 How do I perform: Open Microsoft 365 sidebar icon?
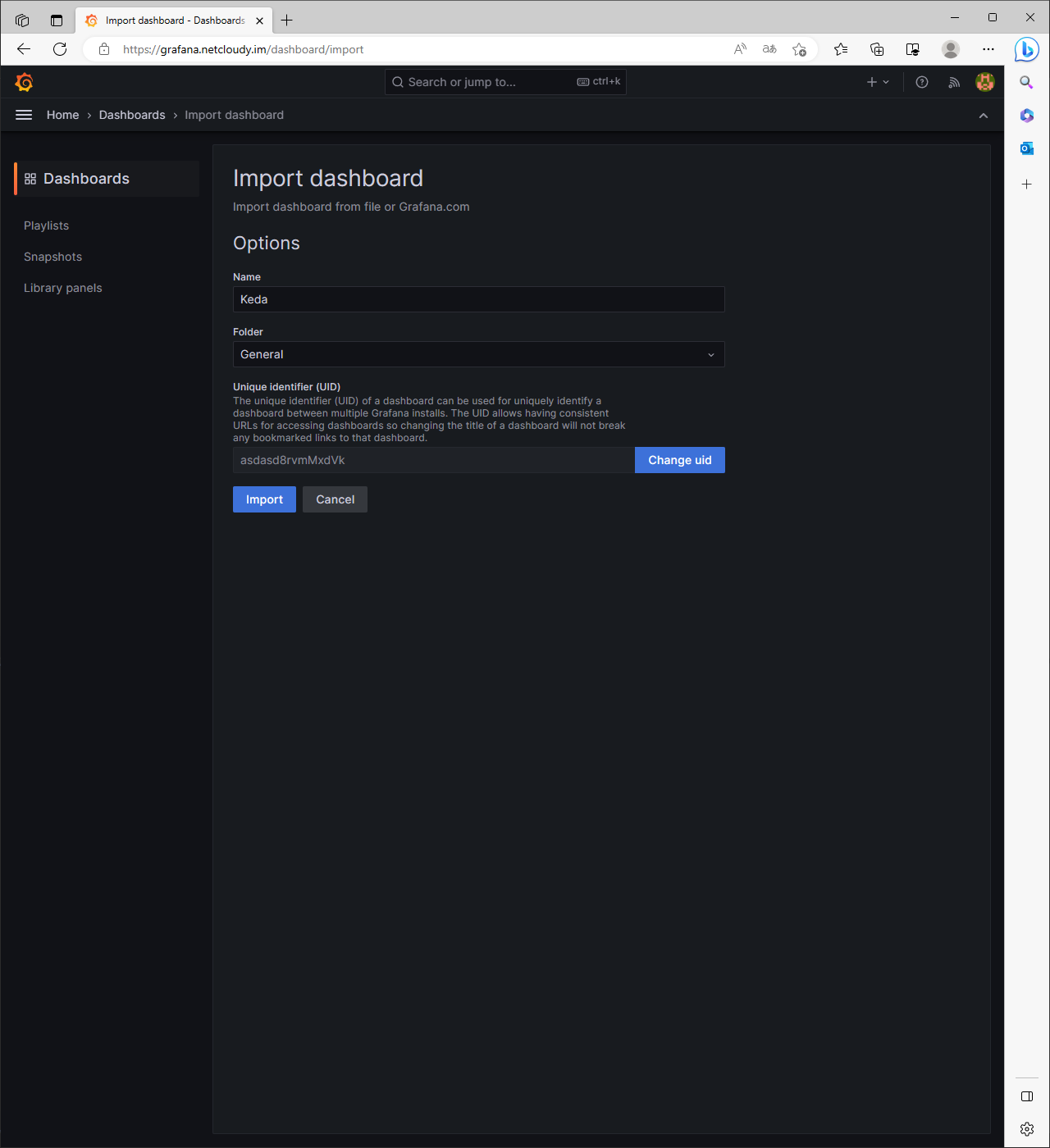(1027, 116)
